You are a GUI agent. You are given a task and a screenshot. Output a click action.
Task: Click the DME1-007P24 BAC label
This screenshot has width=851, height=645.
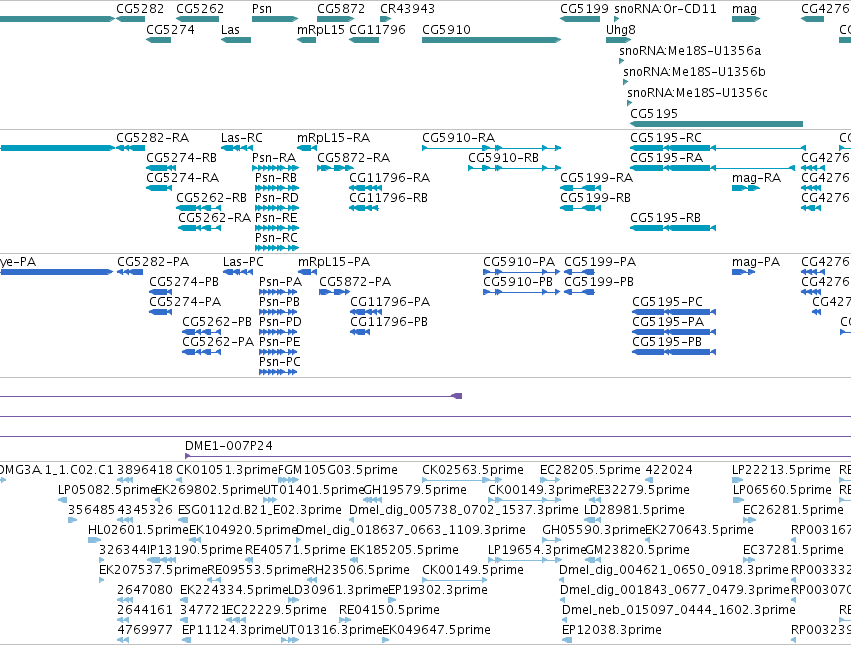coord(228,446)
